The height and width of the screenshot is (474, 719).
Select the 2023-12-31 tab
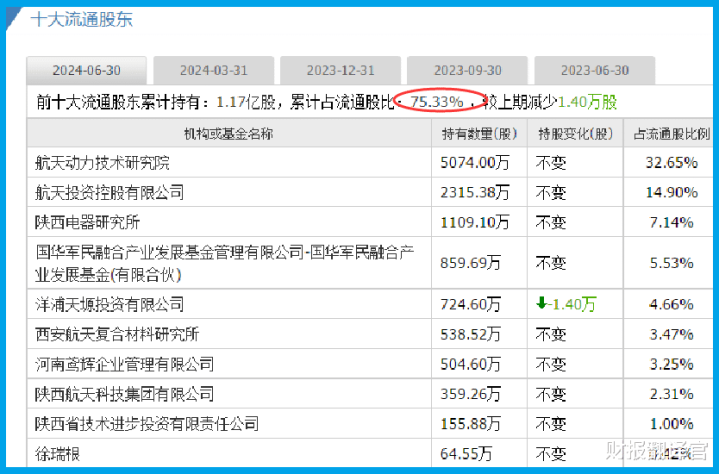click(x=340, y=70)
